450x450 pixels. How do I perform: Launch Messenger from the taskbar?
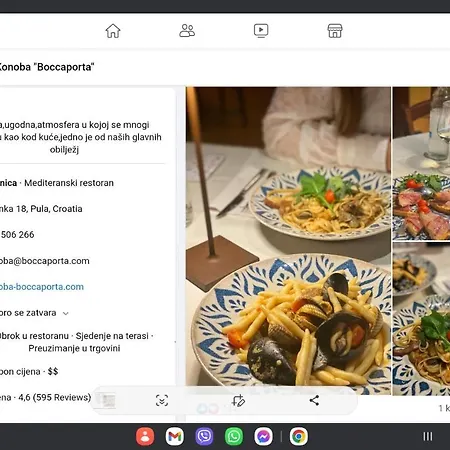tap(263, 436)
